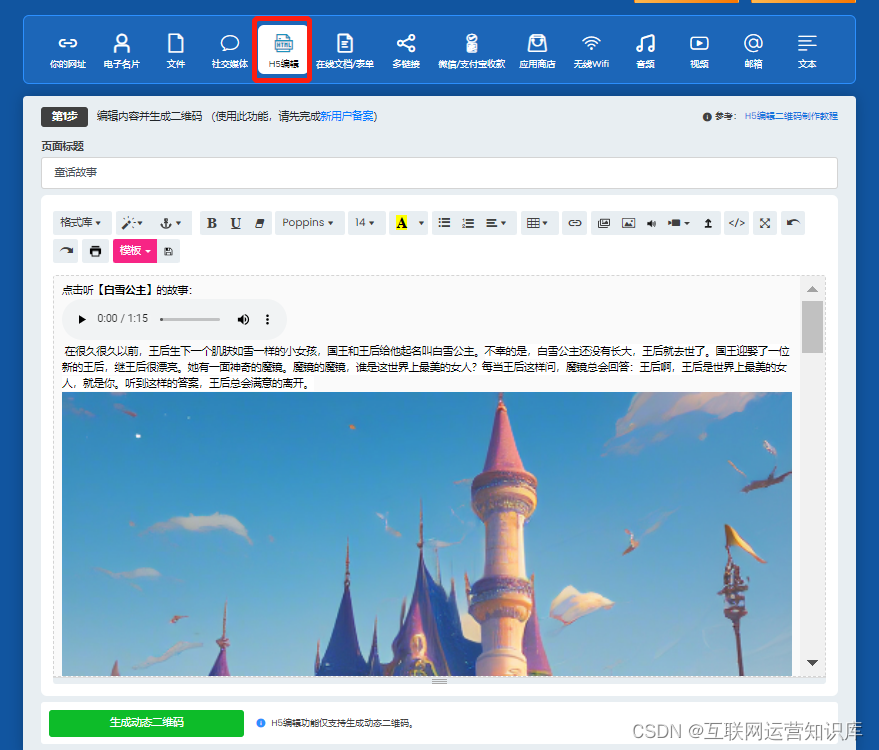
Task: Click the castle illustration image
Action: click(x=427, y=534)
